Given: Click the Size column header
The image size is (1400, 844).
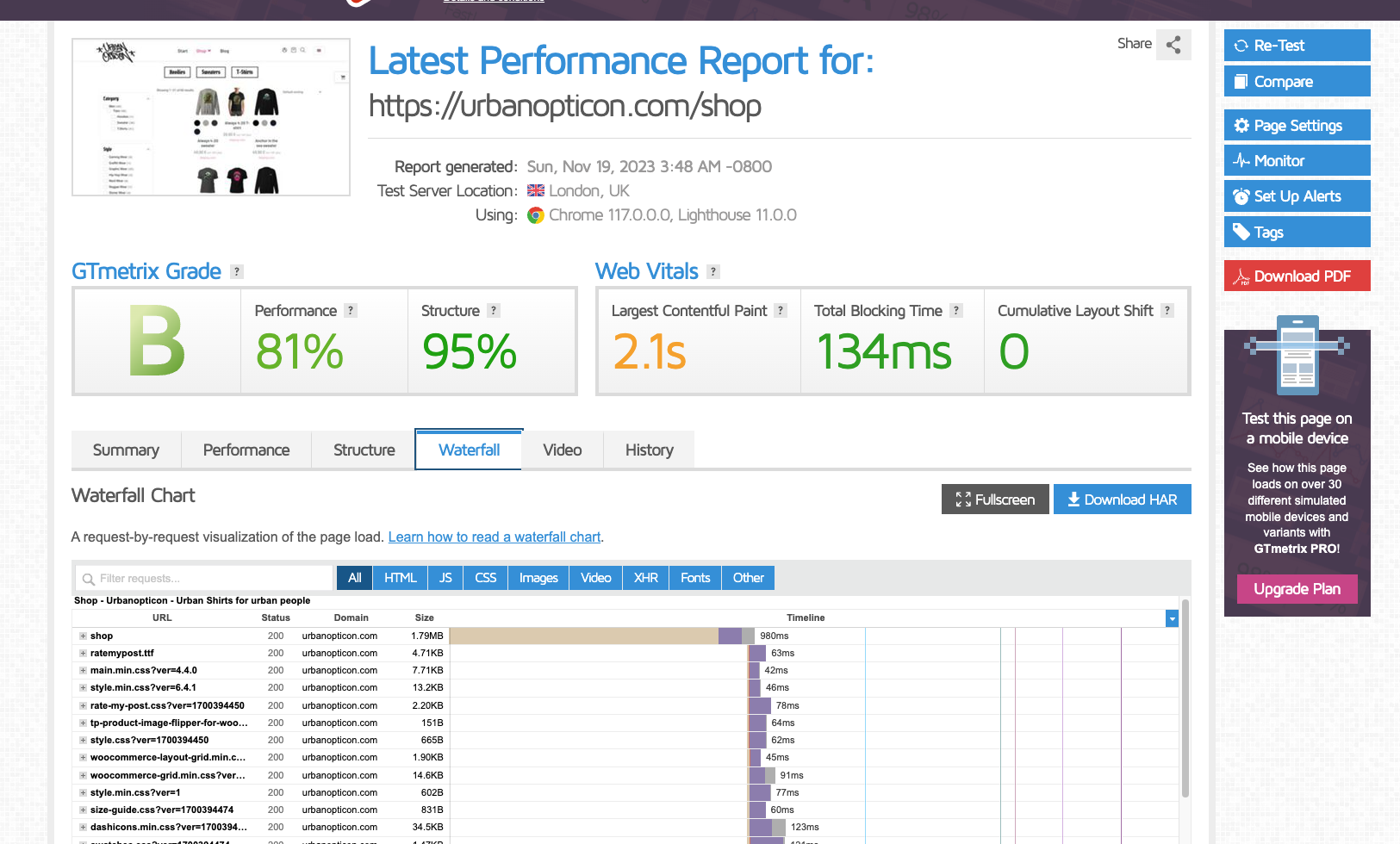Looking at the screenshot, I should click(424, 618).
